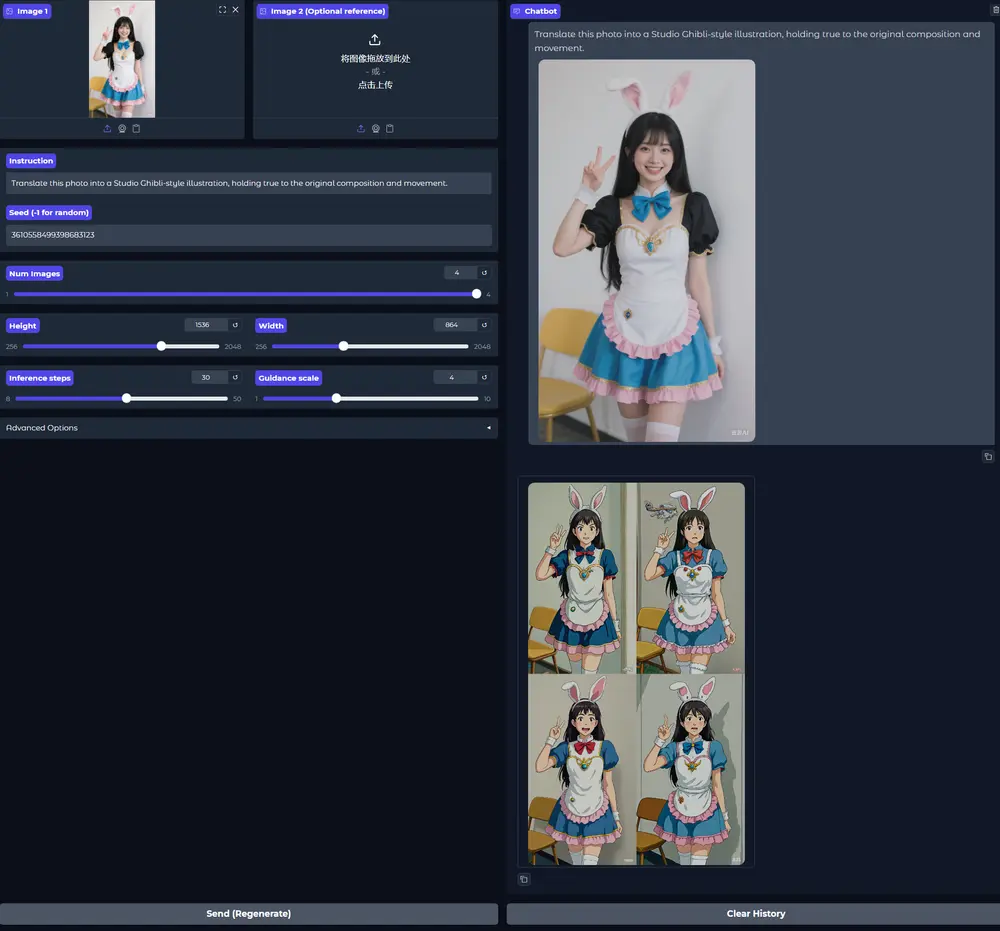Screen dimensions: 1000x931
Task: Copy the generated images response
Action: coord(524,880)
